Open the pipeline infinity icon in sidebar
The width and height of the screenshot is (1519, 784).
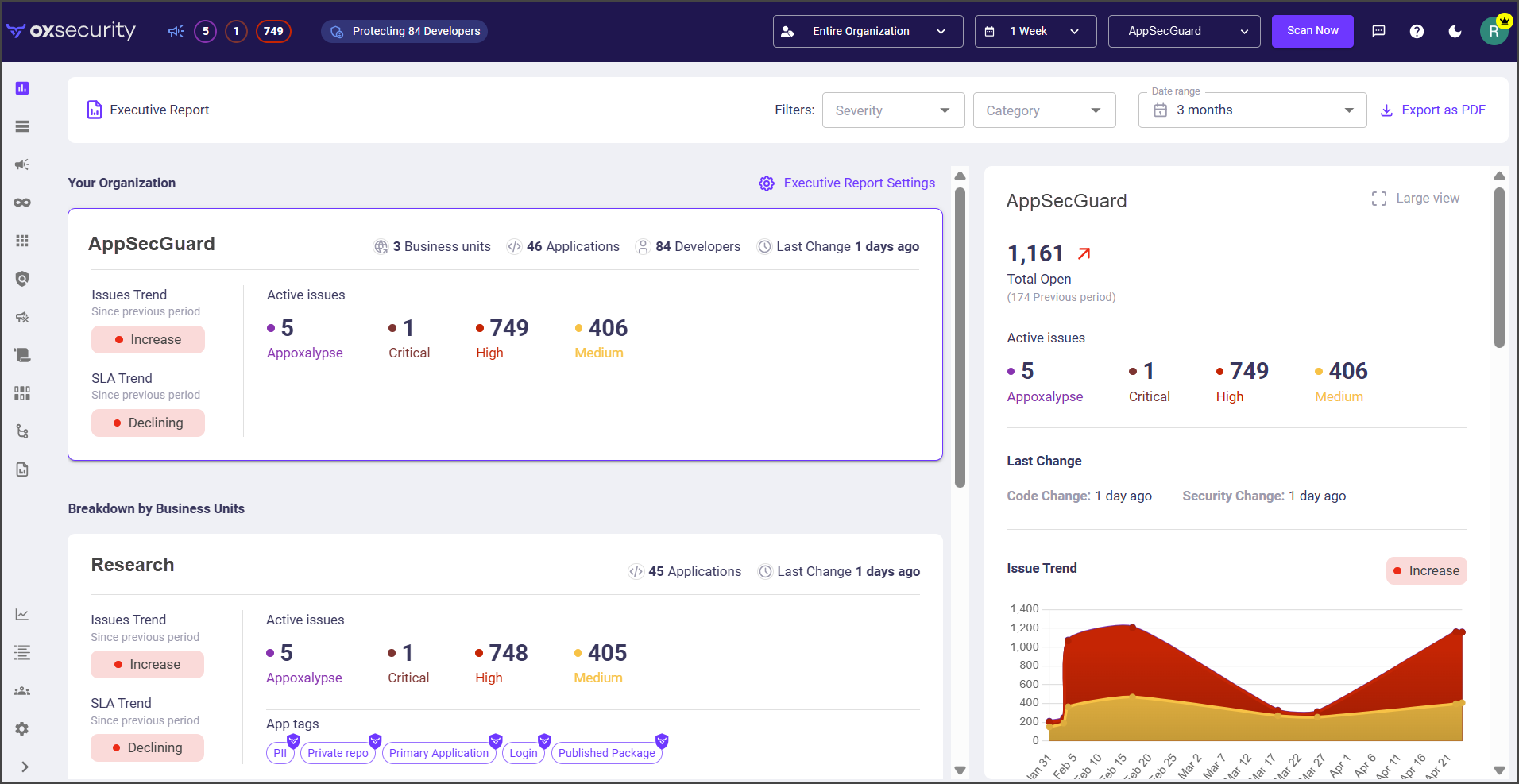click(x=22, y=203)
